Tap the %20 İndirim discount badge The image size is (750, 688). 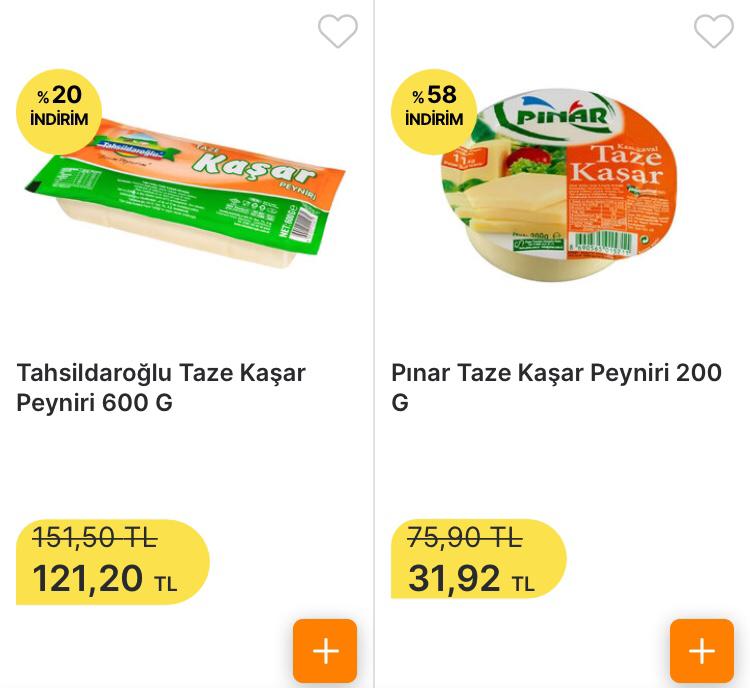(59, 107)
